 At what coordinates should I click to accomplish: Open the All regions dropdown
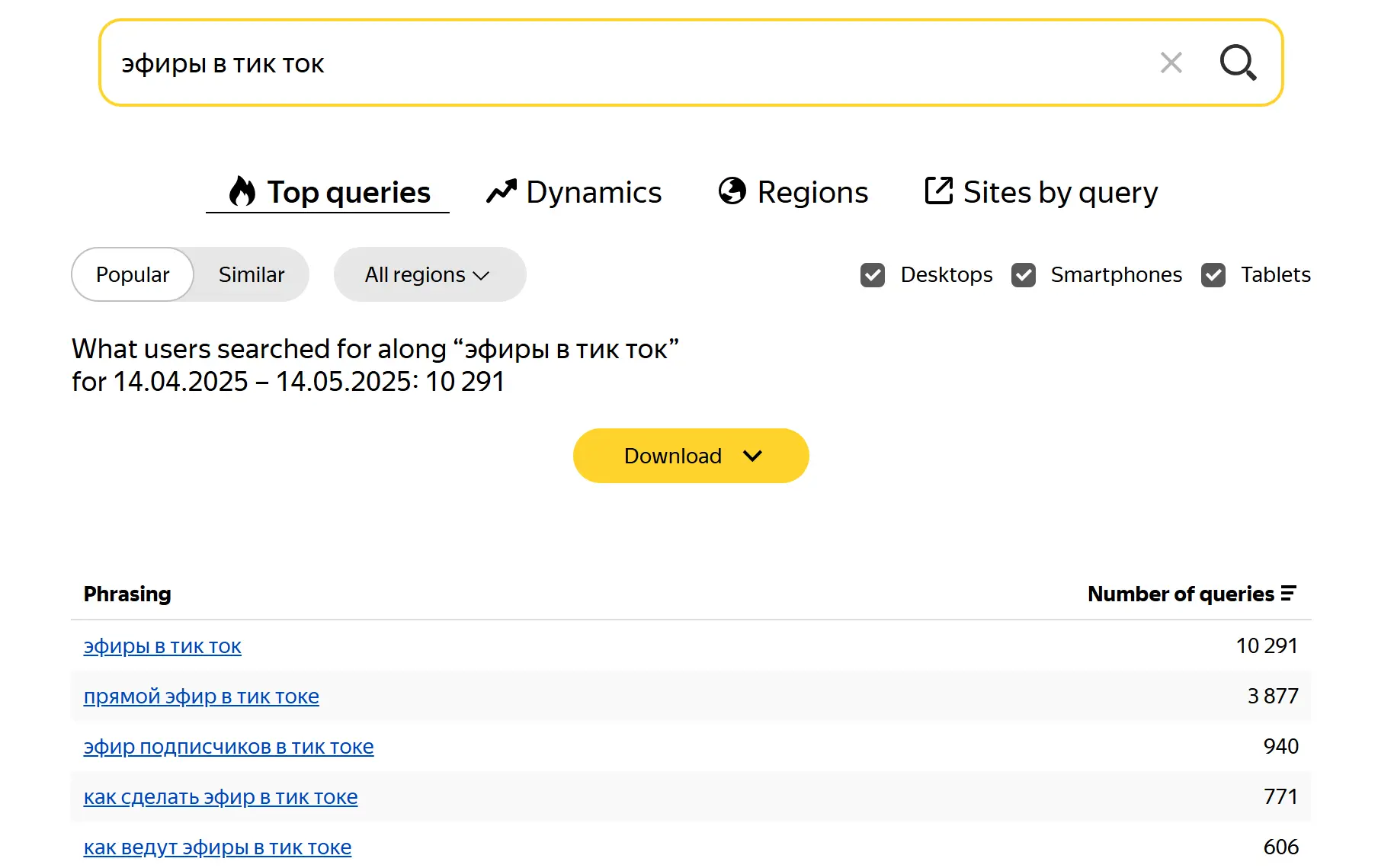coord(430,274)
